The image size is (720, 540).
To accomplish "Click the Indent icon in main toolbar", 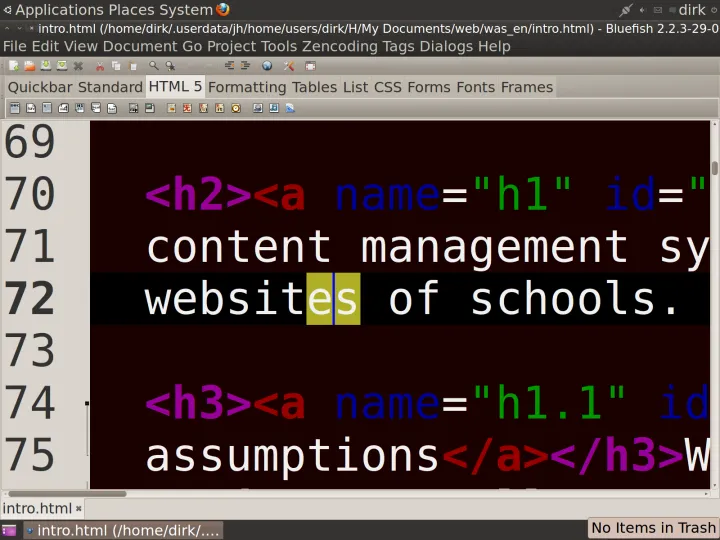I will point(245,66).
